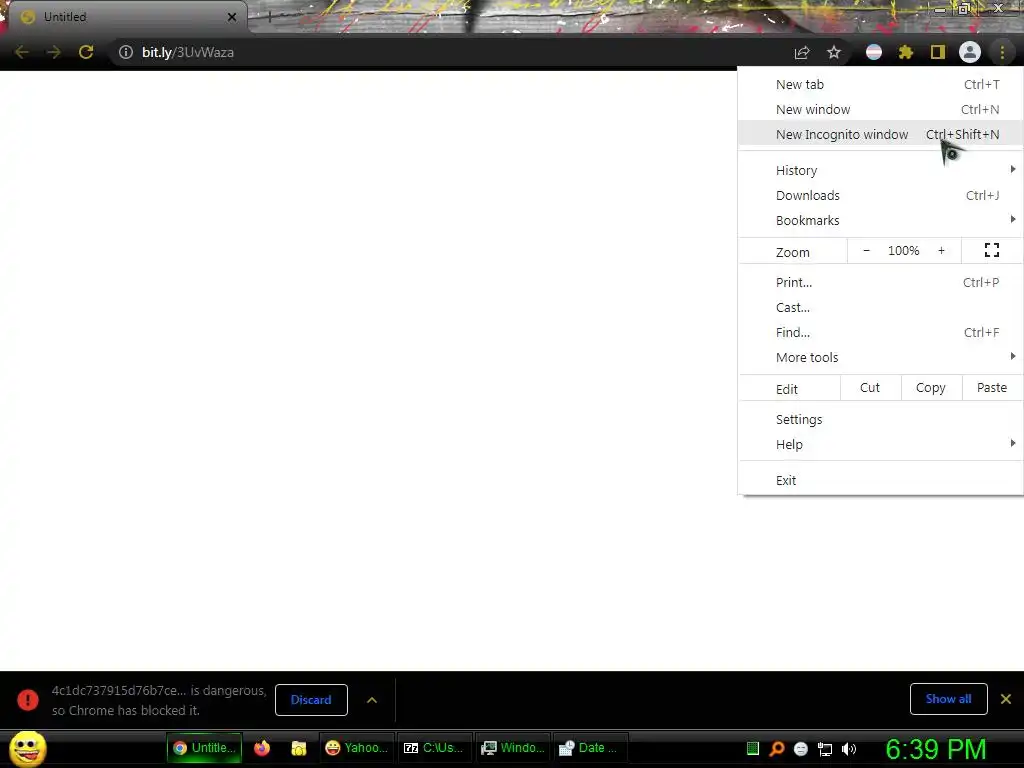Viewport: 1024px width, 768px height.
Task: Decrease zoom with the minus button
Action: (867, 251)
